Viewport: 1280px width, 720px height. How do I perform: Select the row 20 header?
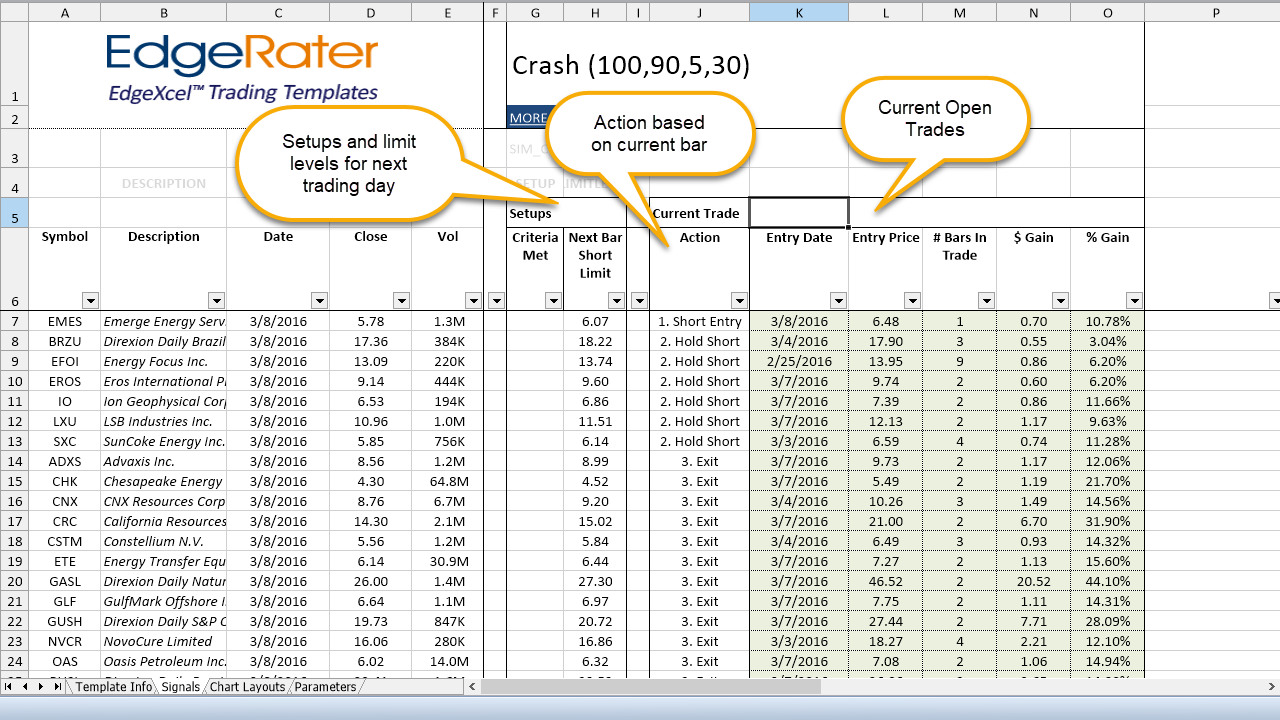(x=14, y=581)
